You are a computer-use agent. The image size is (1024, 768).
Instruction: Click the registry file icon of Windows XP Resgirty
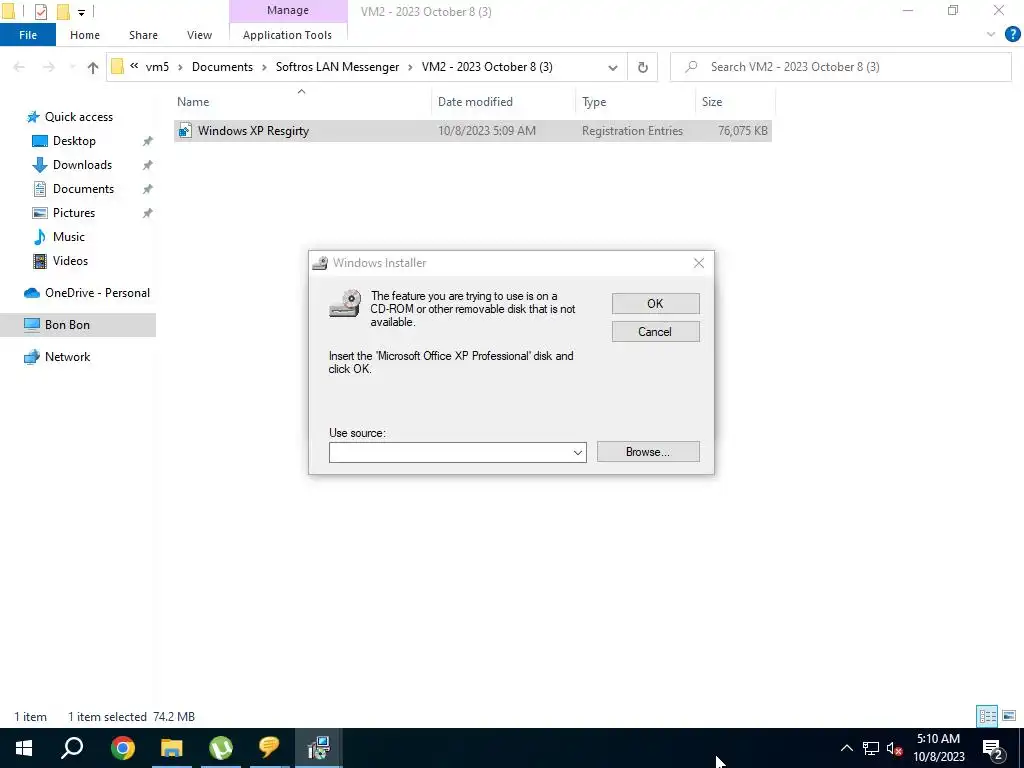[x=185, y=131]
